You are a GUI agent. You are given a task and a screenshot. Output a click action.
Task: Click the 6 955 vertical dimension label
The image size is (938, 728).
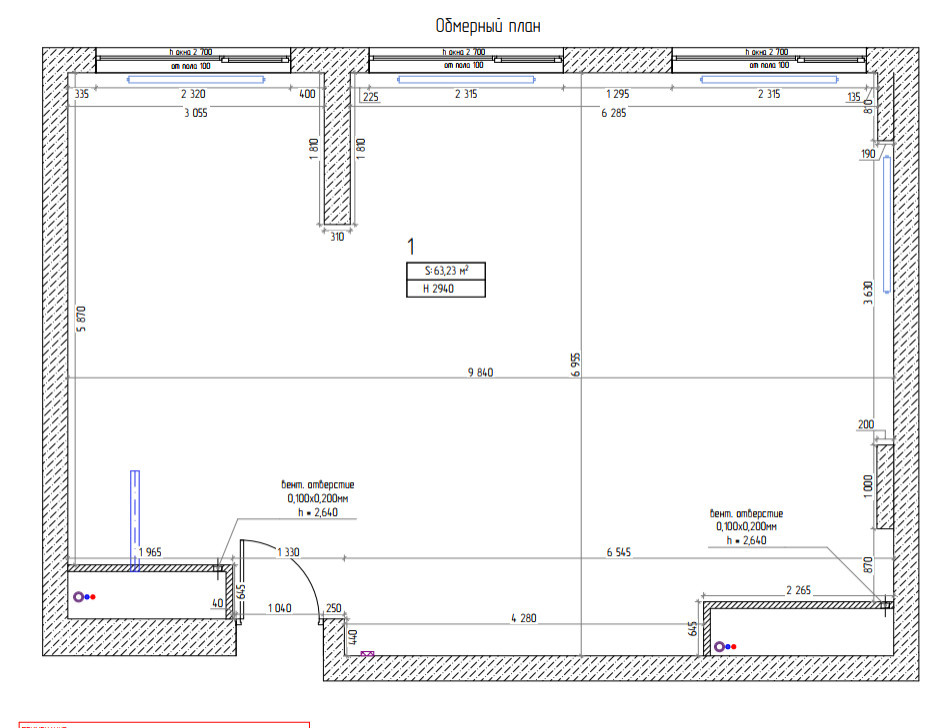(x=575, y=364)
